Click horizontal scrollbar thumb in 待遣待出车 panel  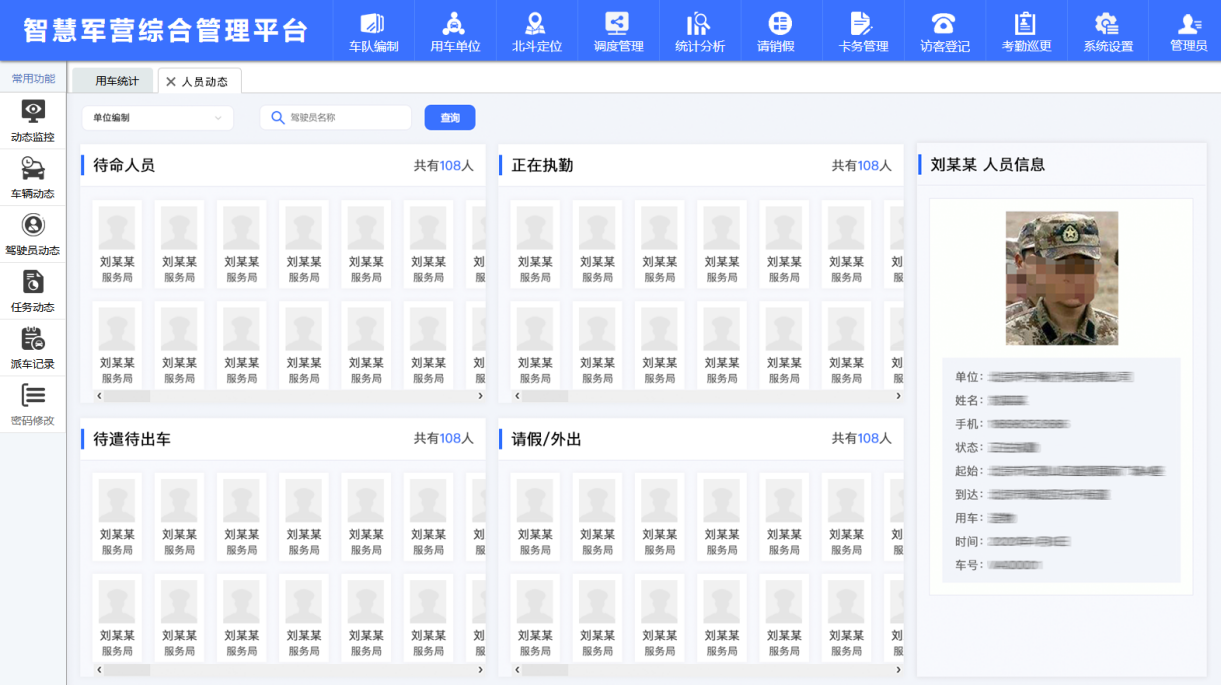pos(127,670)
